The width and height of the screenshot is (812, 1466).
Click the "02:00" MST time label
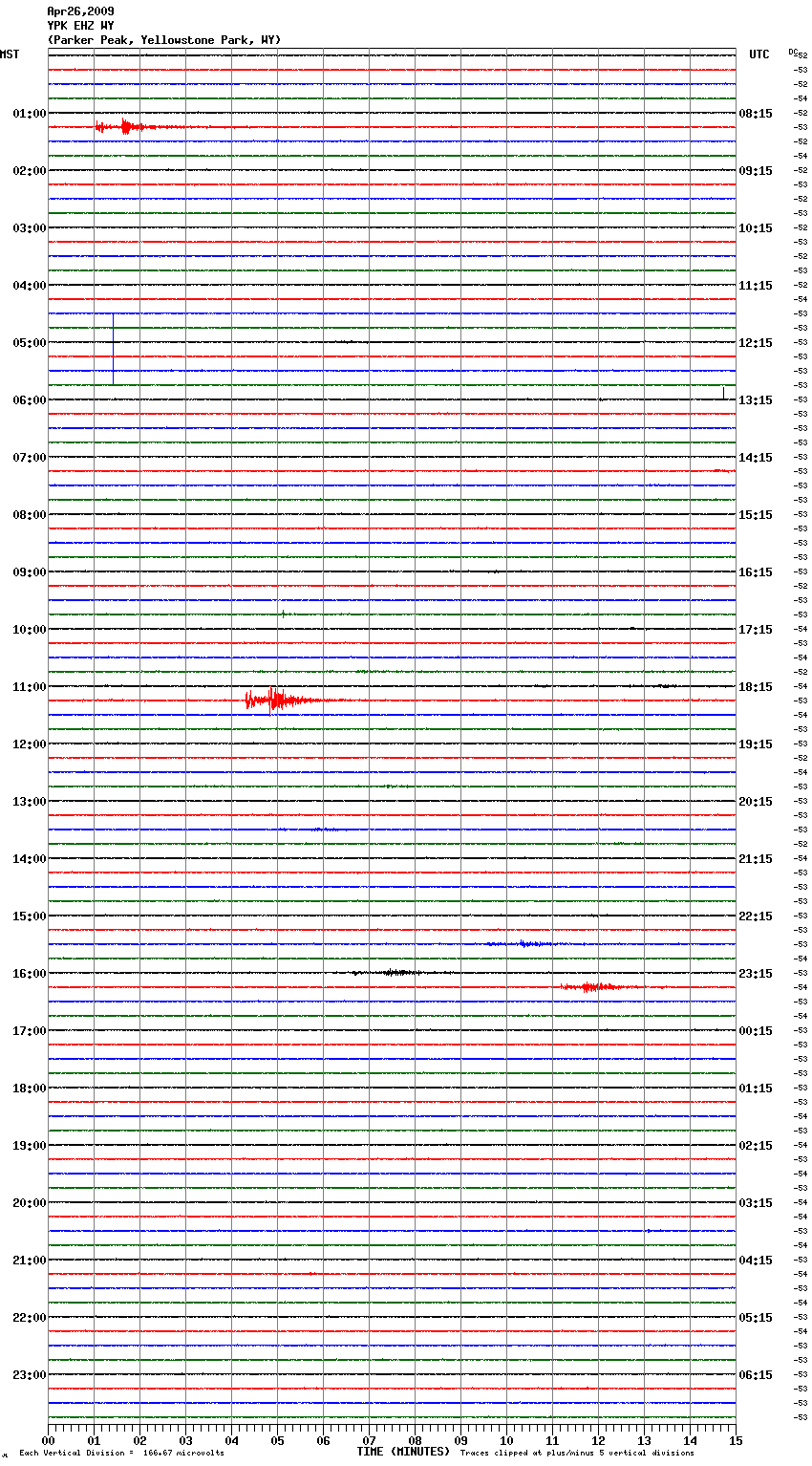click(x=30, y=171)
